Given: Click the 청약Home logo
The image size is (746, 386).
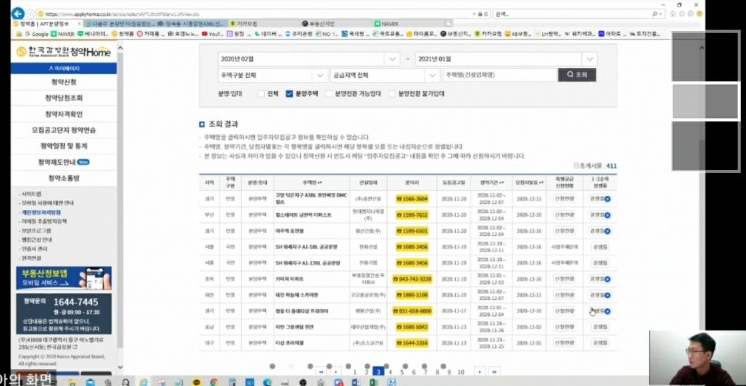Looking at the screenshot, I should [63, 52].
